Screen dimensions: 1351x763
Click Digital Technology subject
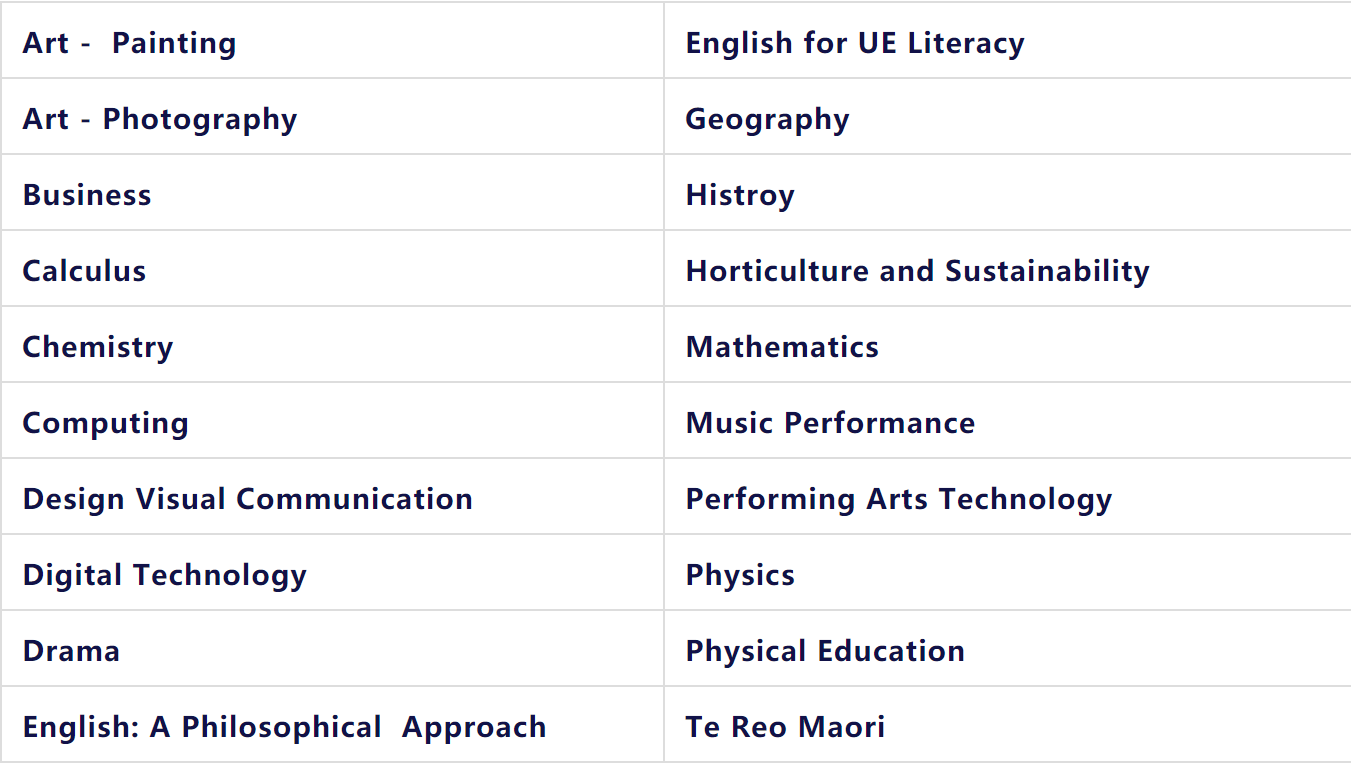[x=164, y=575]
